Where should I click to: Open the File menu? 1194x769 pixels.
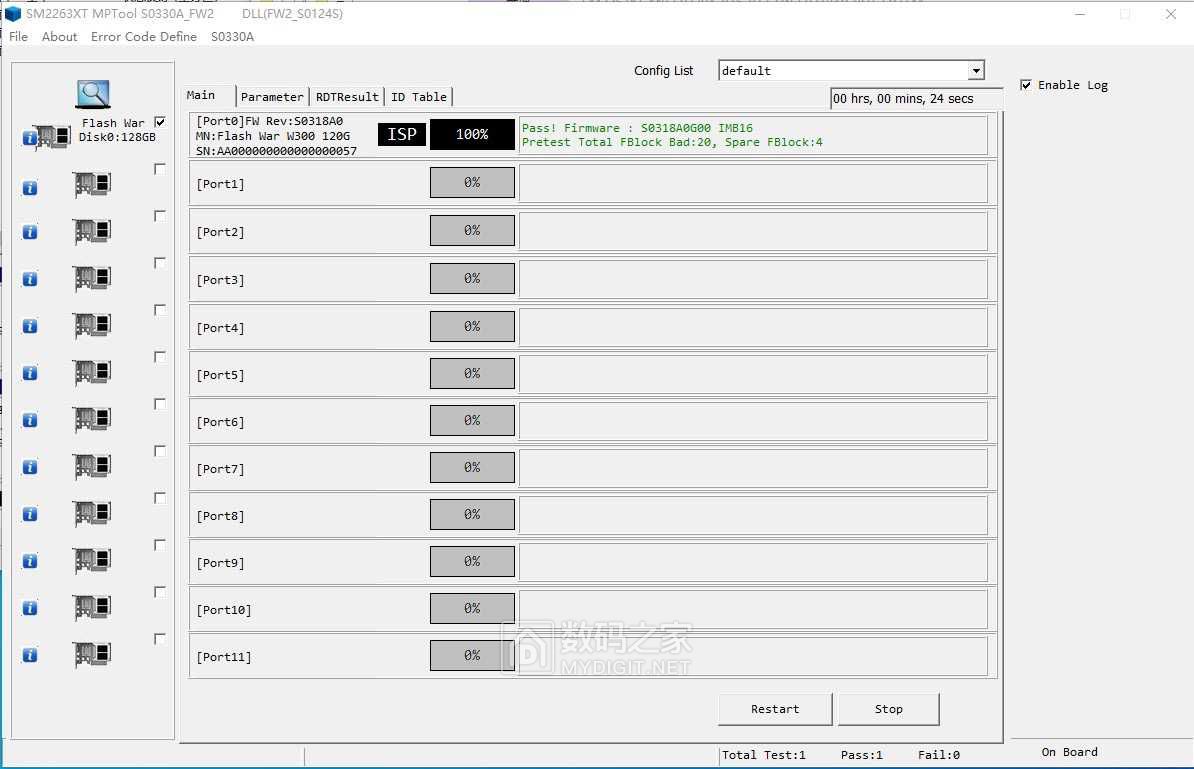coord(18,36)
